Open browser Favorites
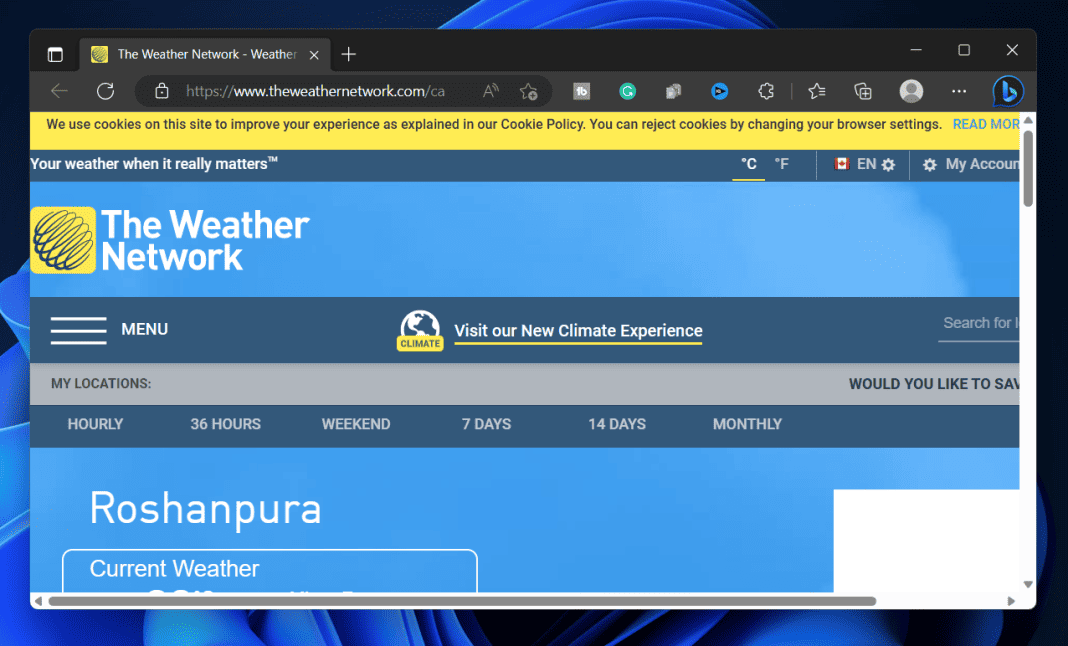1068x646 pixels. tap(816, 91)
